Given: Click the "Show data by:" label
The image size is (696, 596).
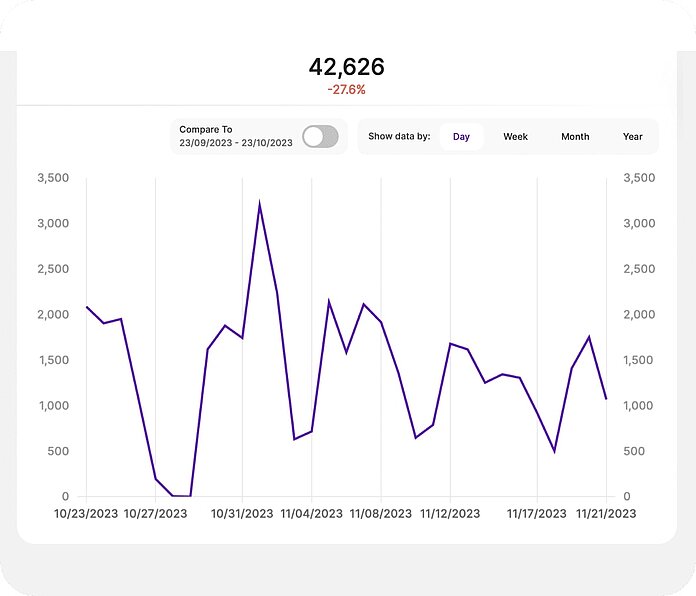Looking at the screenshot, I should (399, 137).
